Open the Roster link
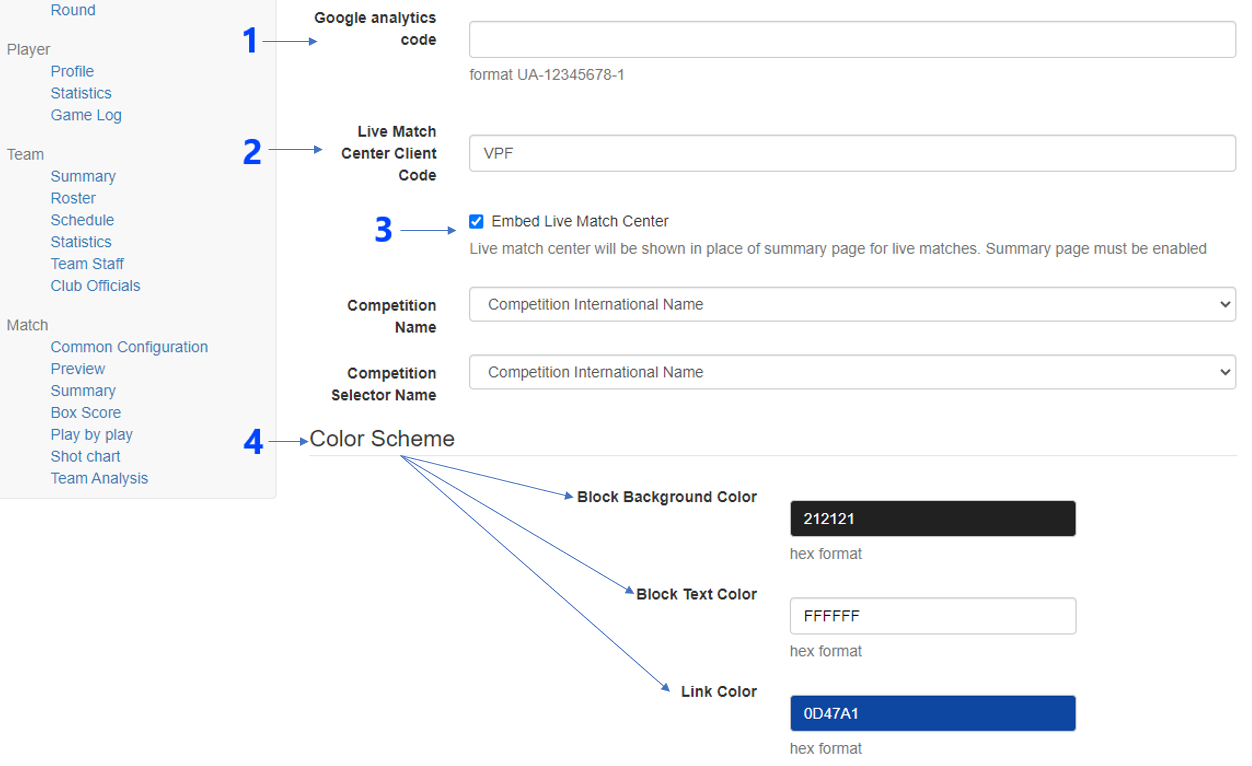This screenshot has height=766, width=1252. click(73, 198)
